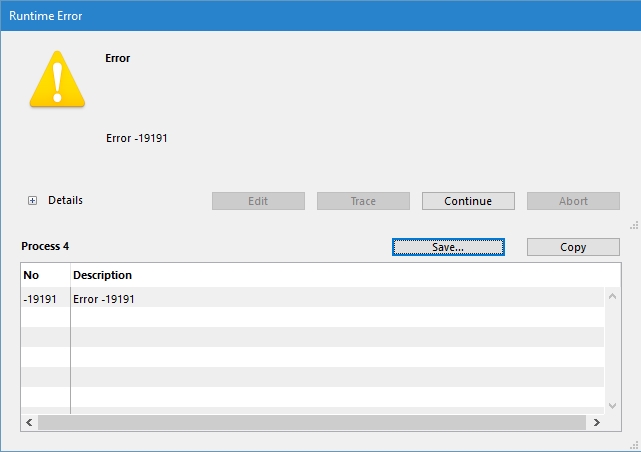This screenshot has height=452, width=641.
Task: Click the resize grip at dialog bottom-right
Action: [633, 445]
